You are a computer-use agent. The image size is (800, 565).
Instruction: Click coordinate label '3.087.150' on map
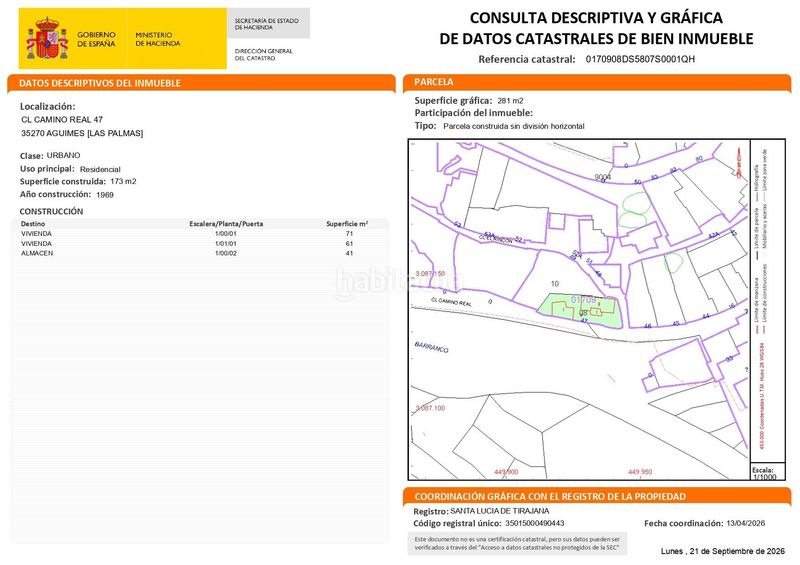(430, 274)
